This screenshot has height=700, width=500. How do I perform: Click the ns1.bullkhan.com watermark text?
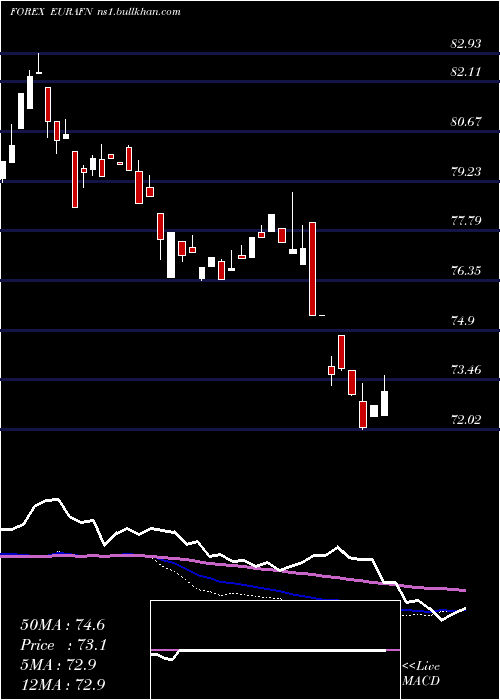(138, 12)
